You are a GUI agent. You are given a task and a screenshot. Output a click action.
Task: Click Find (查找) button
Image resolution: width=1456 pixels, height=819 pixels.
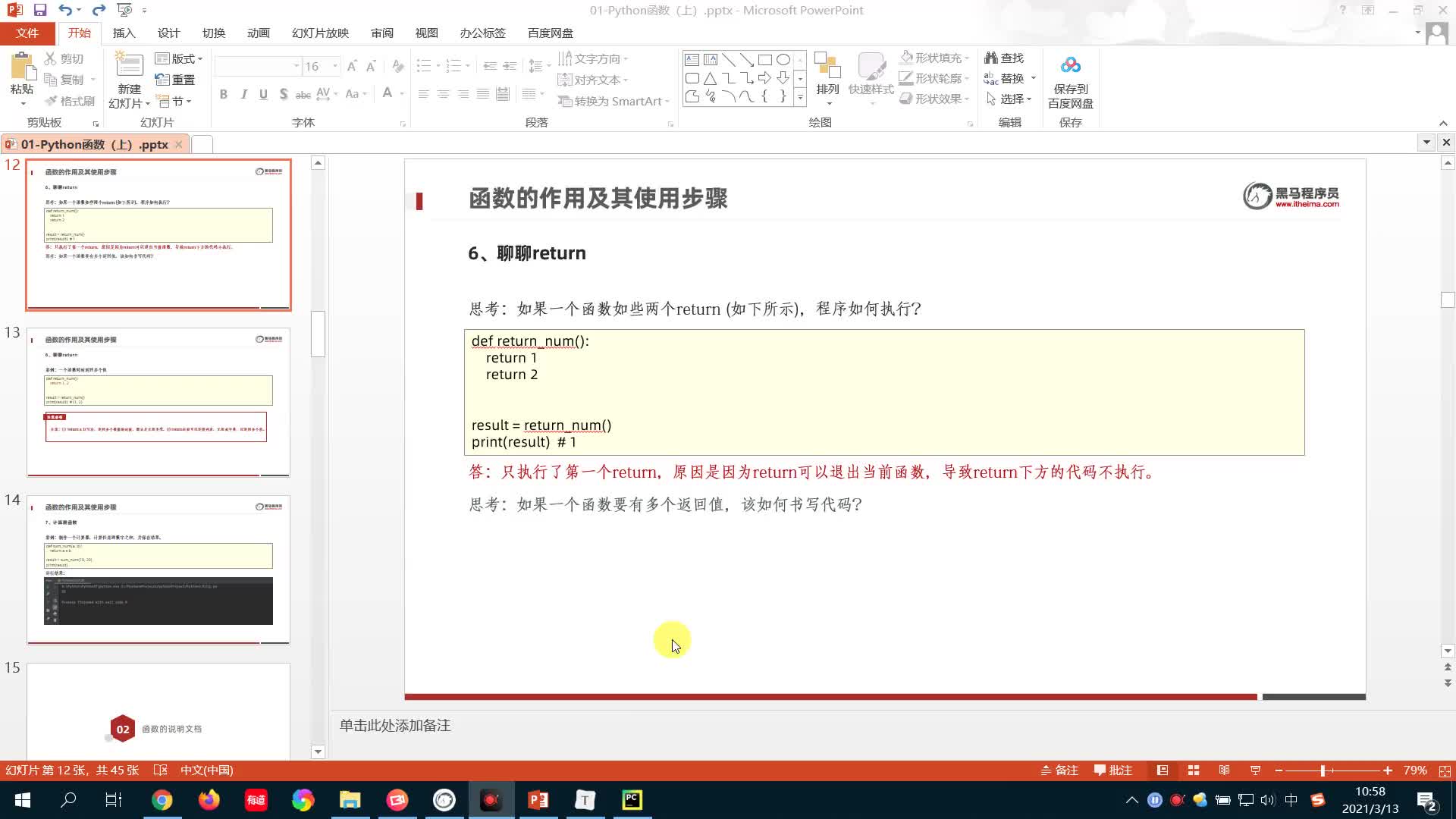pos(1004,58)
